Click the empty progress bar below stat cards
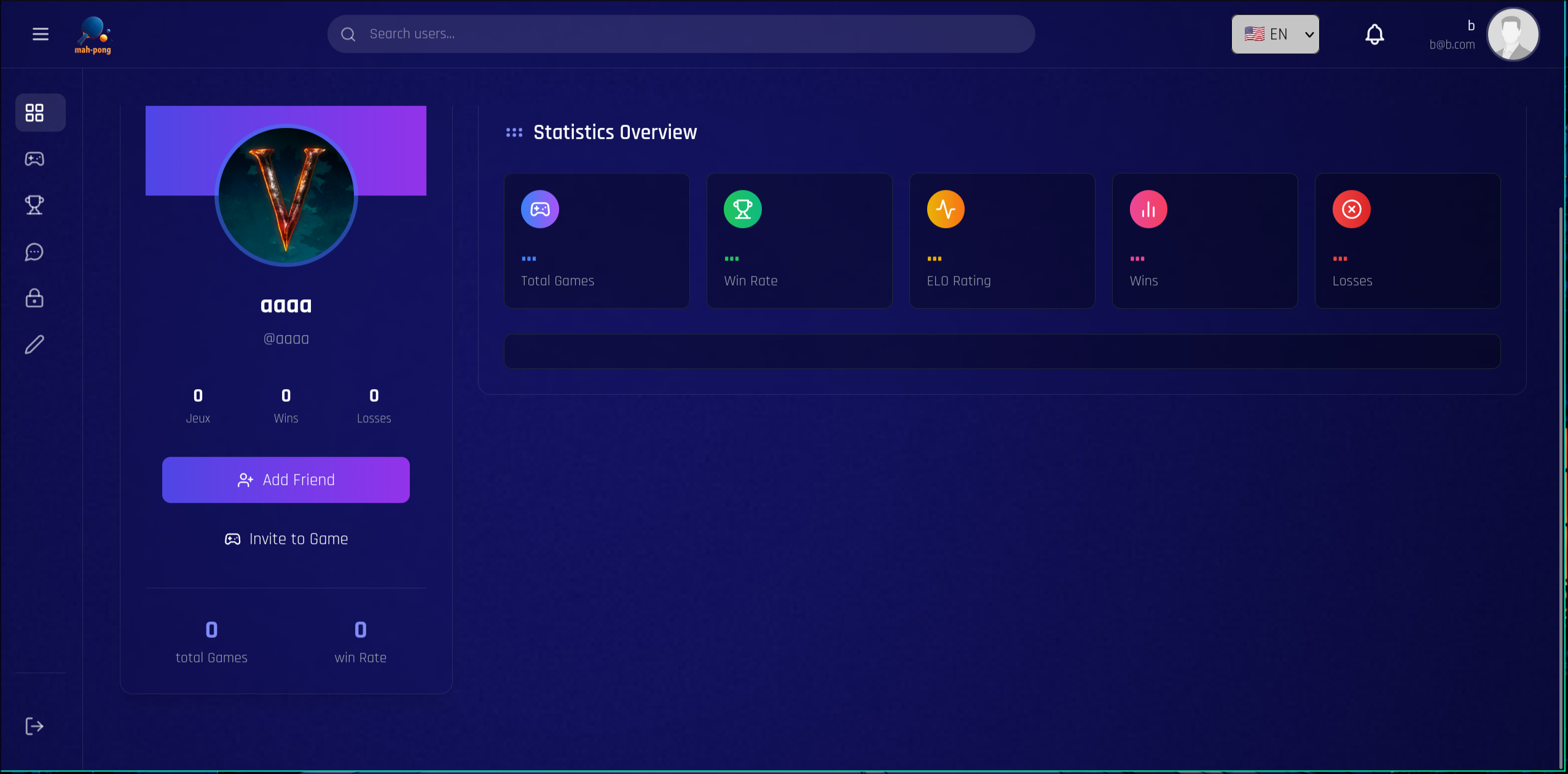Viewport: 1568px width, 774px height. pos(1002,351)
